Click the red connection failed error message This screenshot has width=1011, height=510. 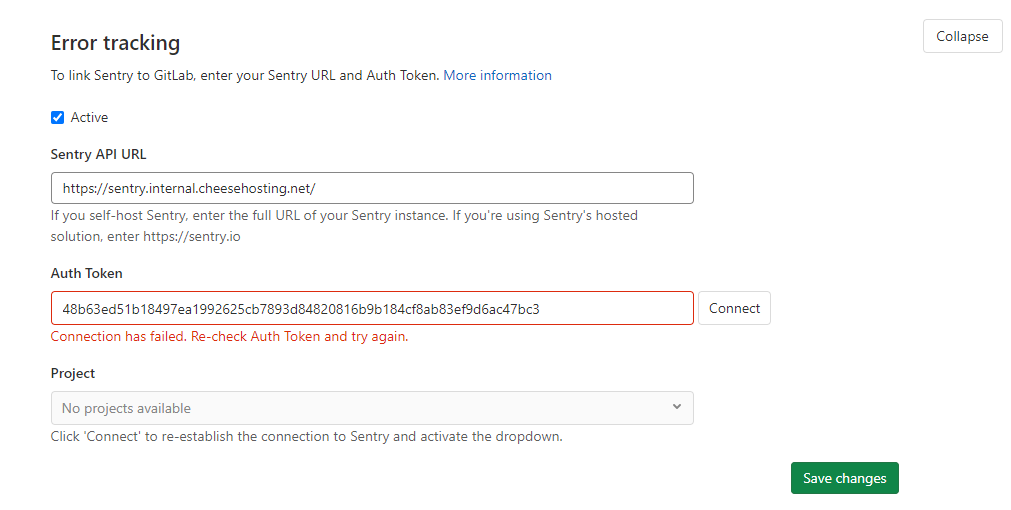(229, 337)
